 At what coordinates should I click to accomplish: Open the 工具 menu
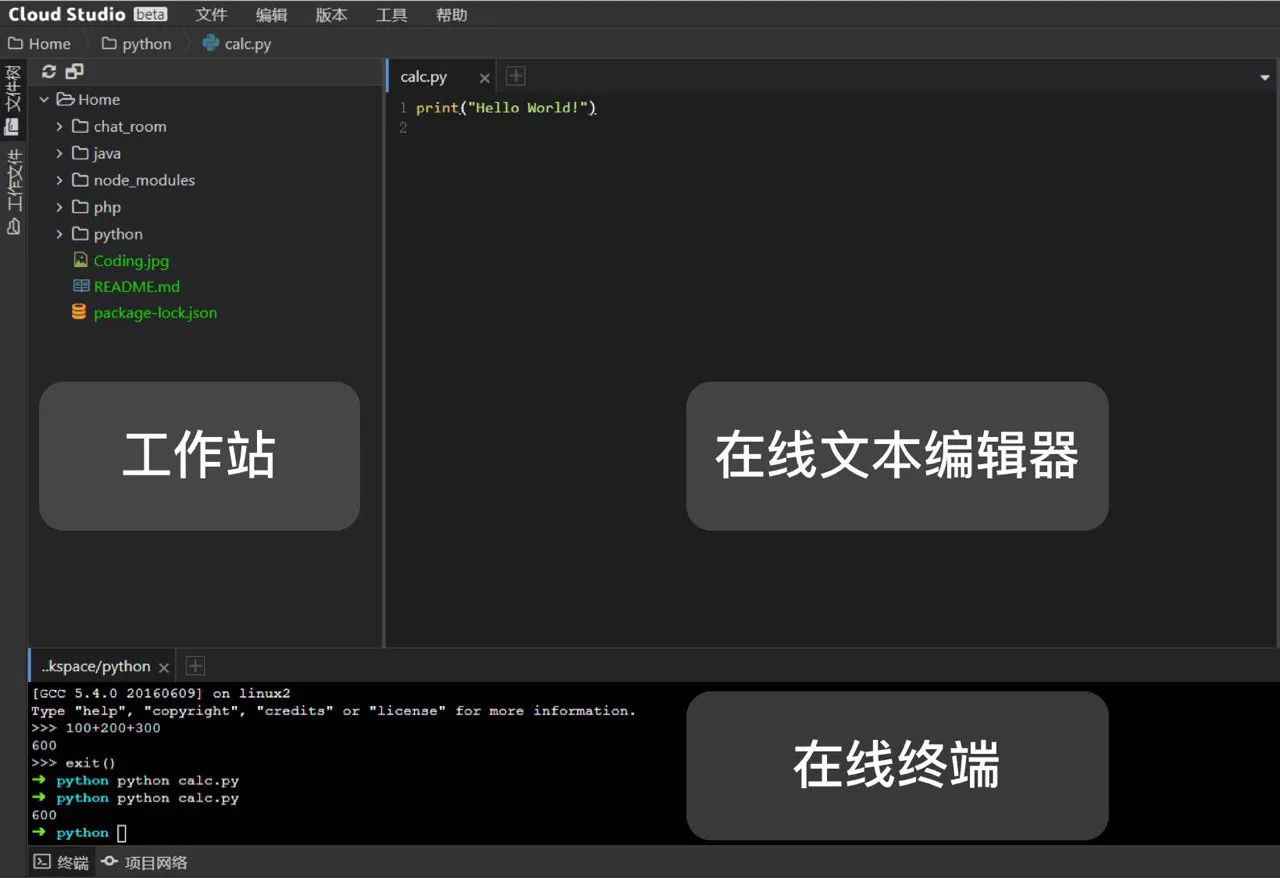coord(391,15)
